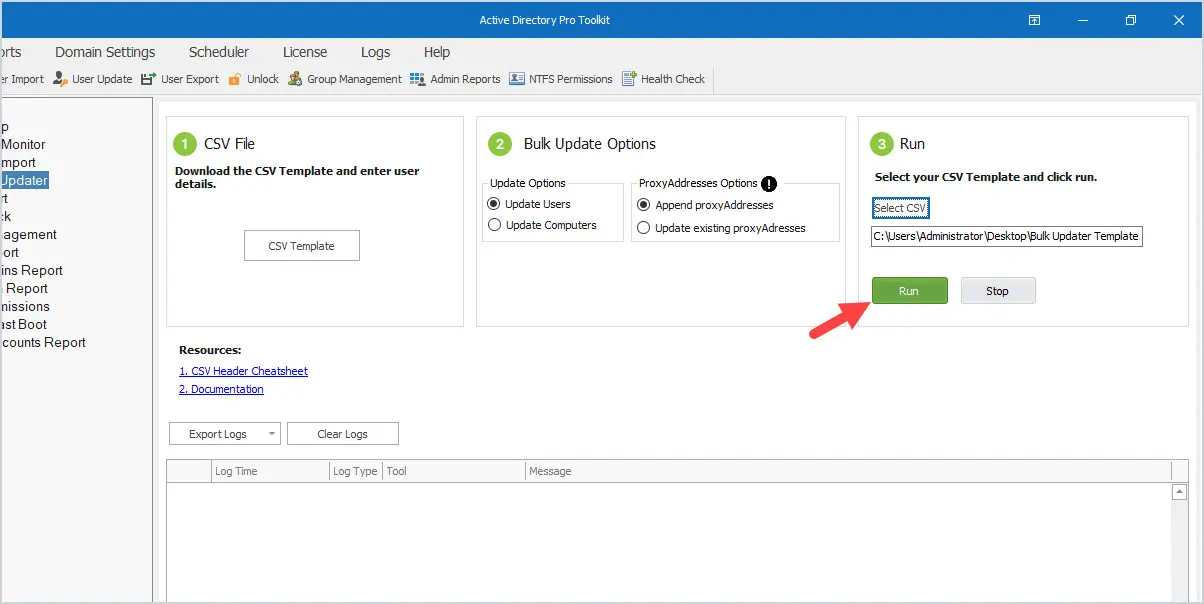Open the Help menu

[437, 52]
